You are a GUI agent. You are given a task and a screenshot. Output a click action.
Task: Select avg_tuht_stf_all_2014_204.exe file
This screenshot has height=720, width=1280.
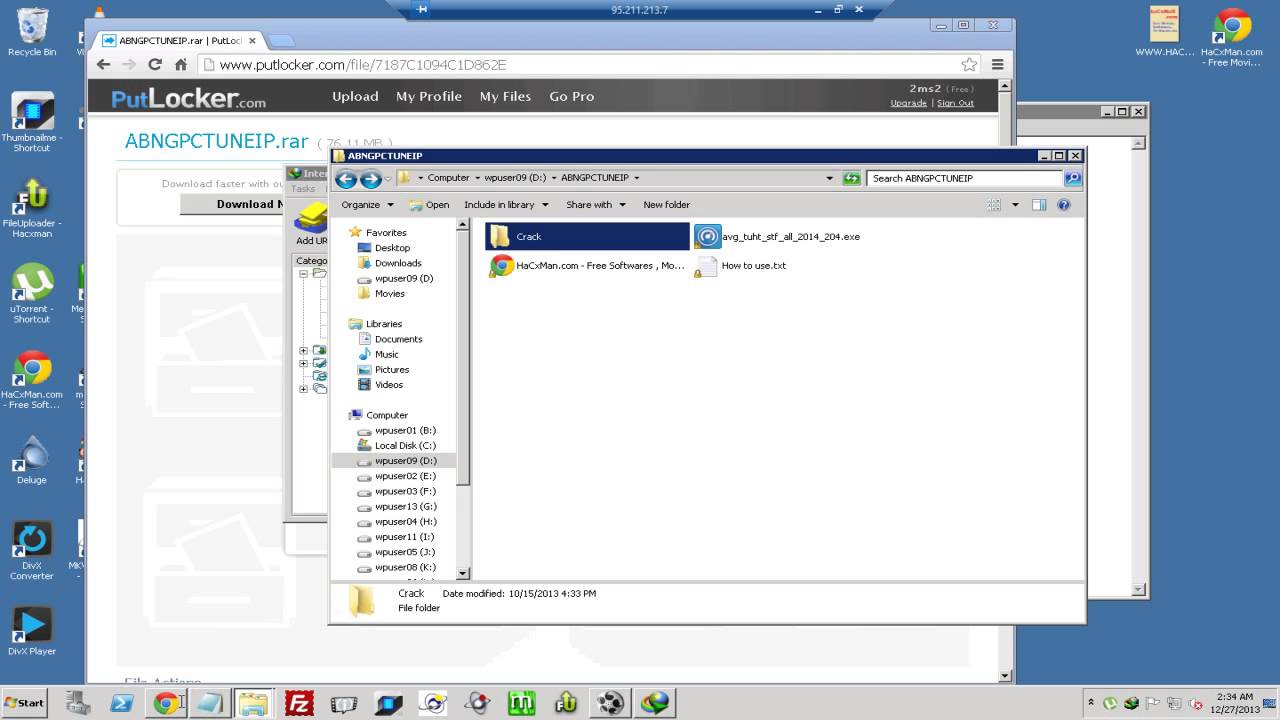tap(777, 237)
